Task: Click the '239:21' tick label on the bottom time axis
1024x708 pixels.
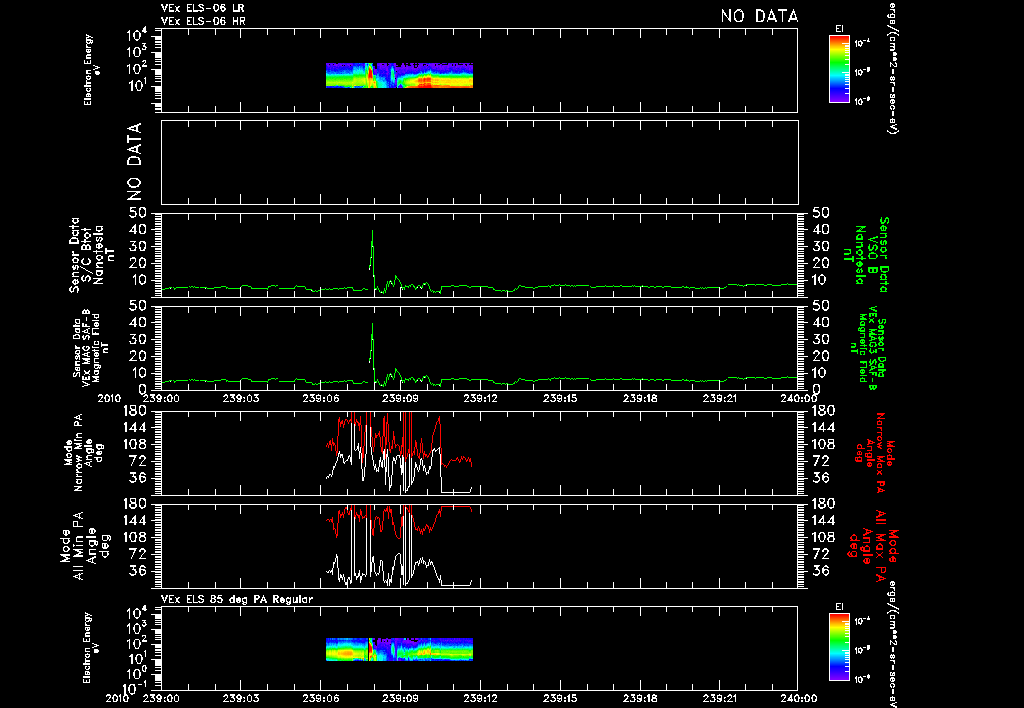Action: (x=718, y=698)
